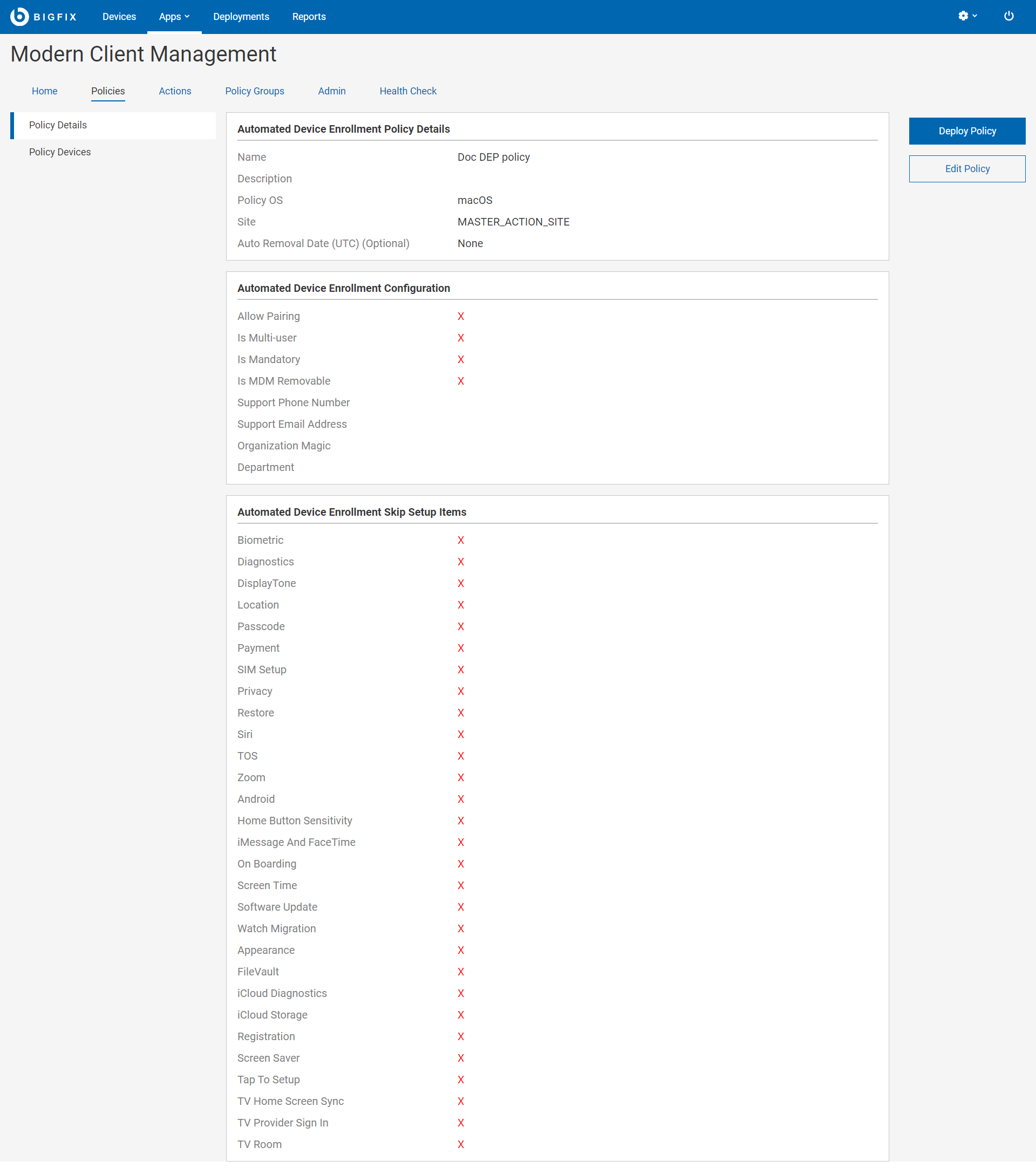Open Reports from the top bar
The image size is (1036, 1168).
[x=309, y=17]
